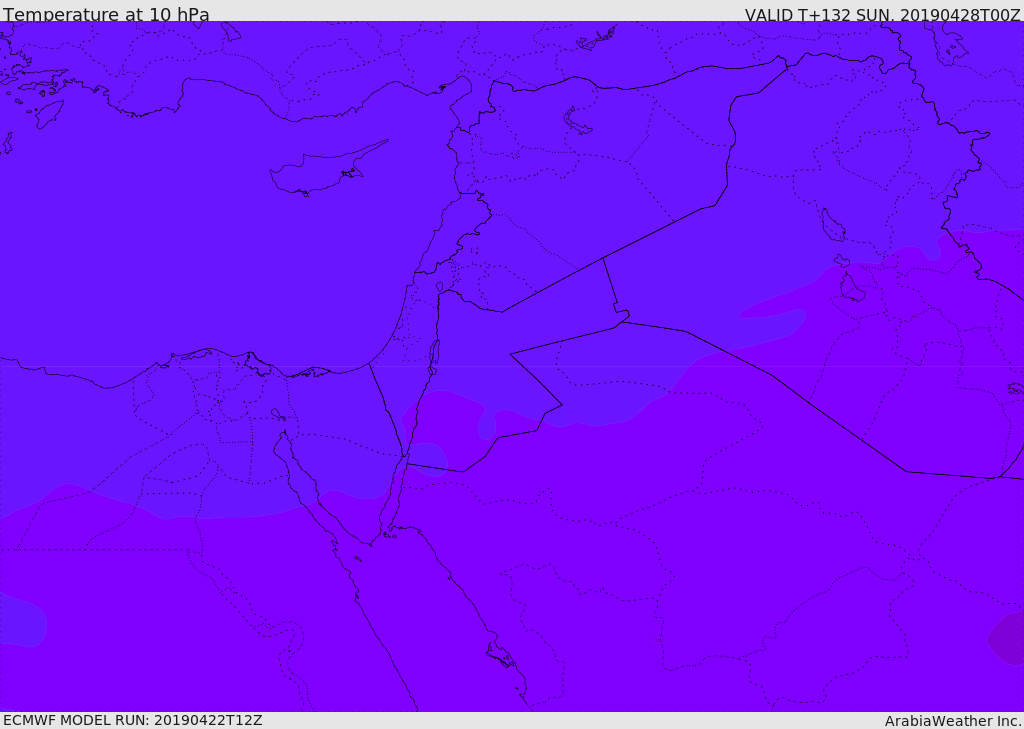This screenshot has width=1024, height=729.
Task: Click the "VALID T+132 SUN. 20190428T00Z" label
Action: pos(882,15)
